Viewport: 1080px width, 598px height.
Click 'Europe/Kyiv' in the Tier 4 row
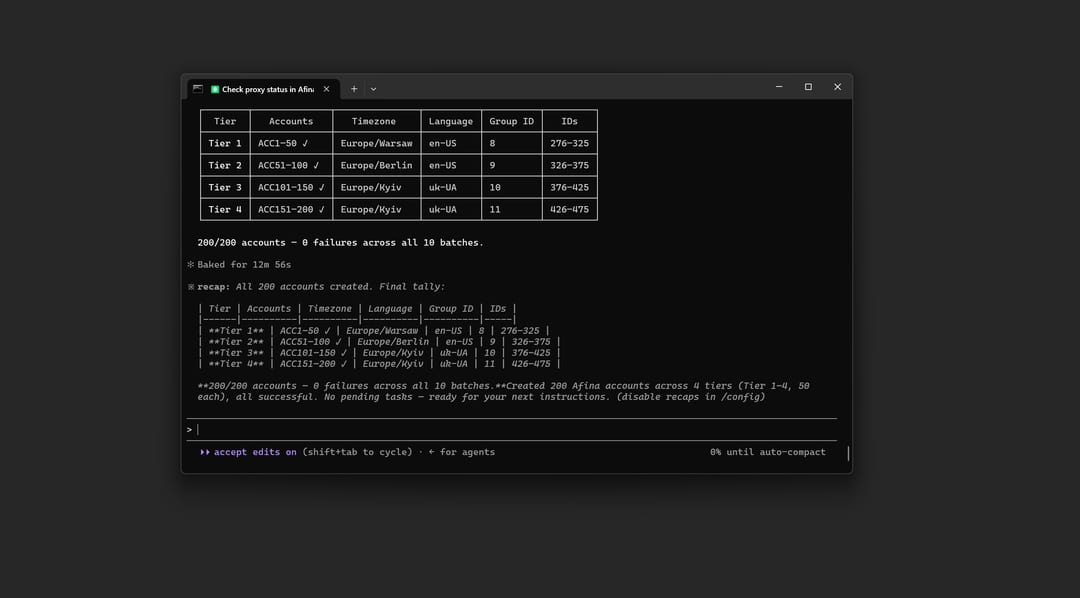tap(377, 209)
